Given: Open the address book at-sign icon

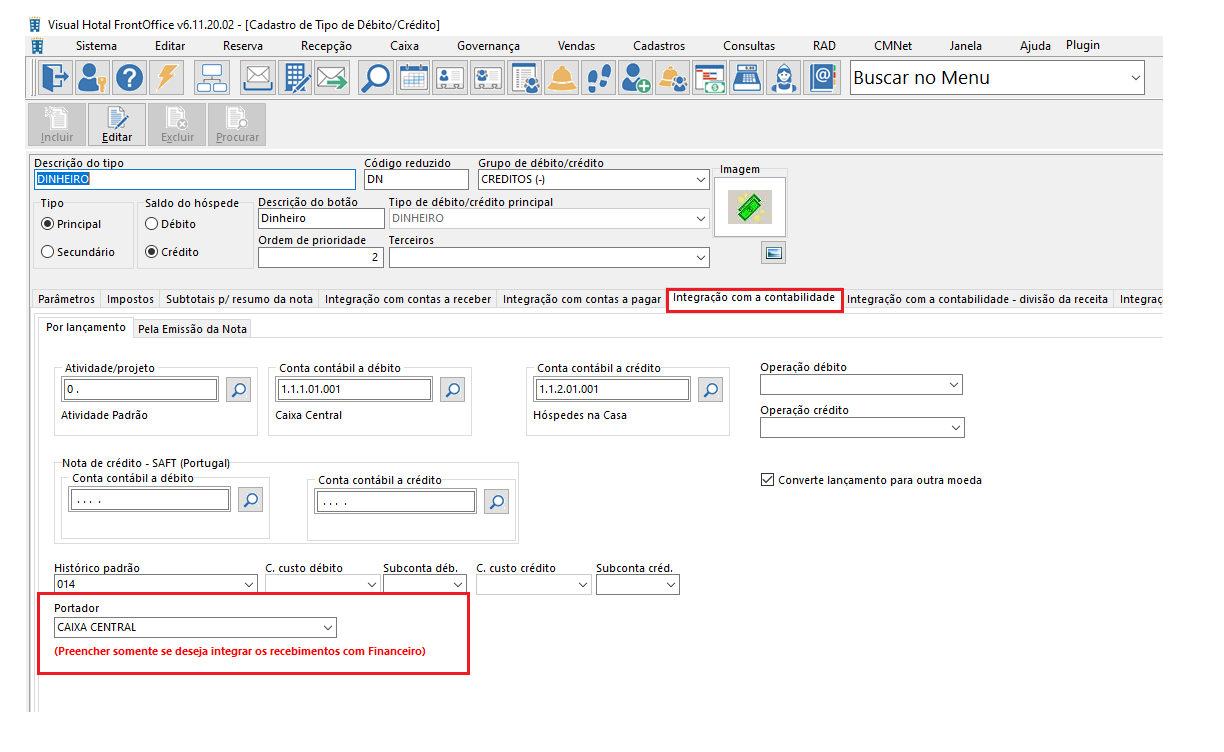Looking at the screenshot, I should coord(821,77).
